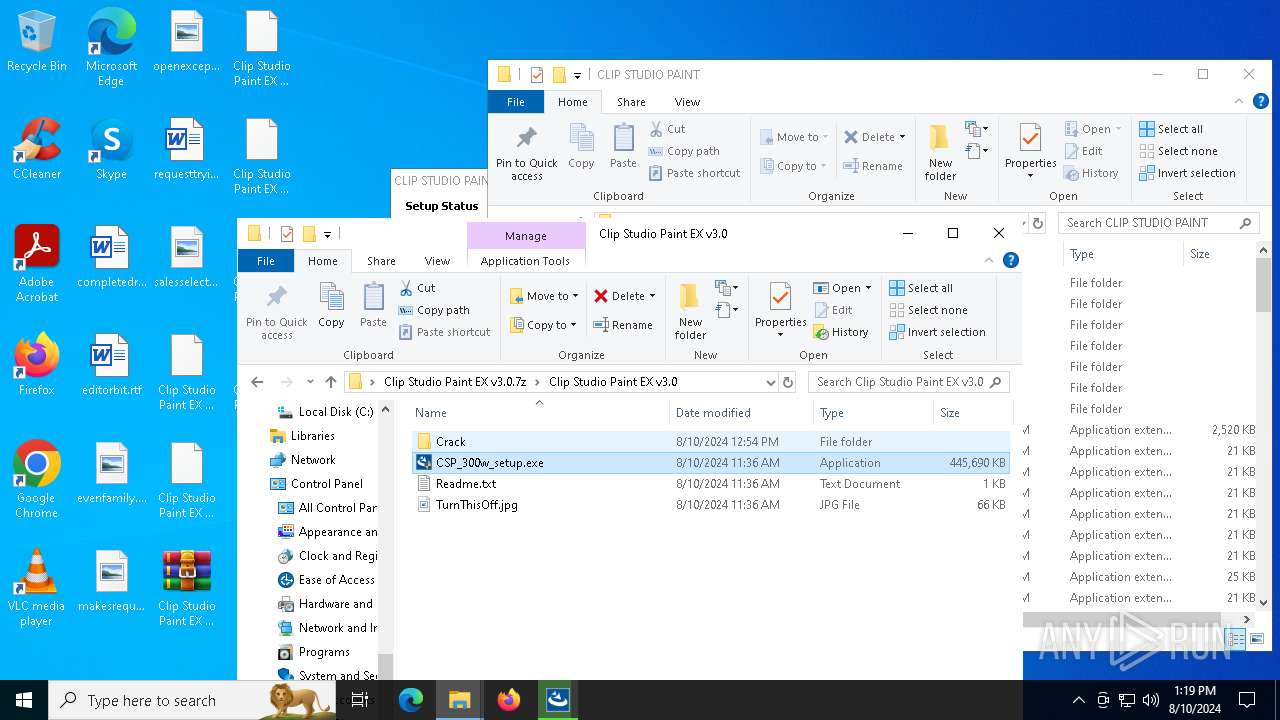Click Search CLIP STUDIO PAINT field
The height and width of the screenshot is (720, 1280).
click(1158, 223)
